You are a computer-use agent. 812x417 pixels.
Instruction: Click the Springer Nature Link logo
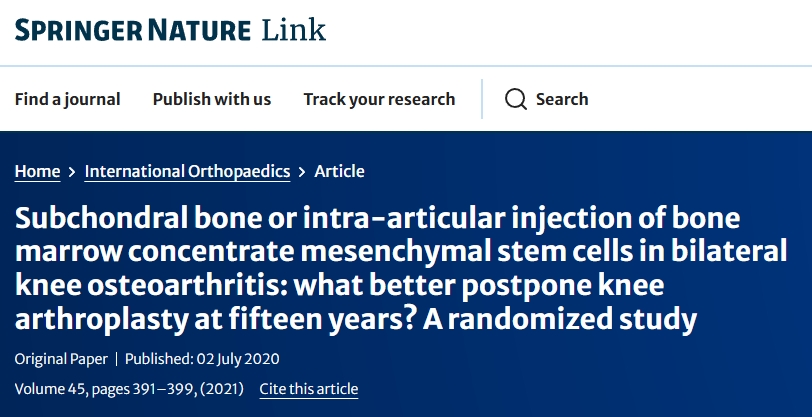(x=170, y=29)
